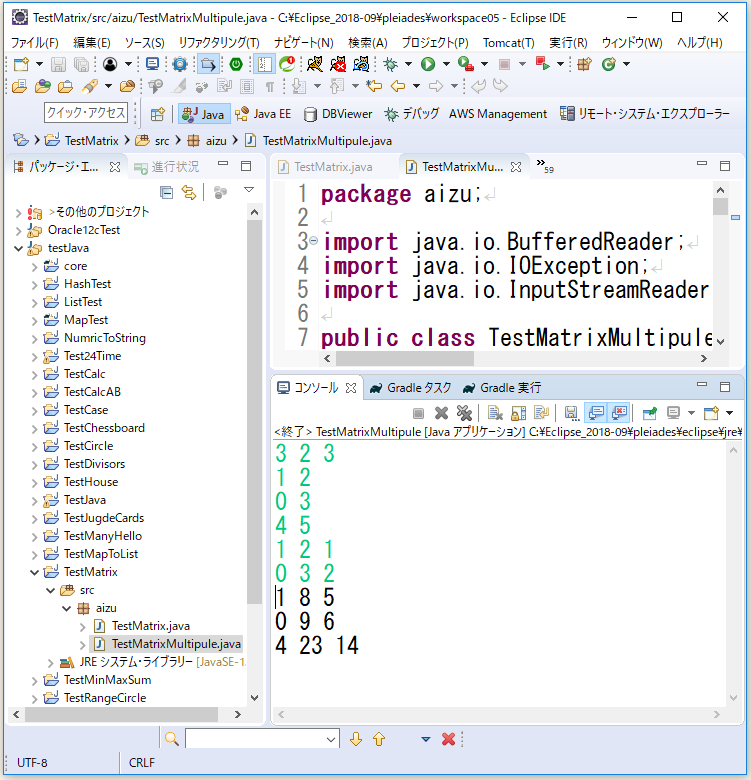Switch to the DBViewer perspective
751x780 pixels.
338,114
